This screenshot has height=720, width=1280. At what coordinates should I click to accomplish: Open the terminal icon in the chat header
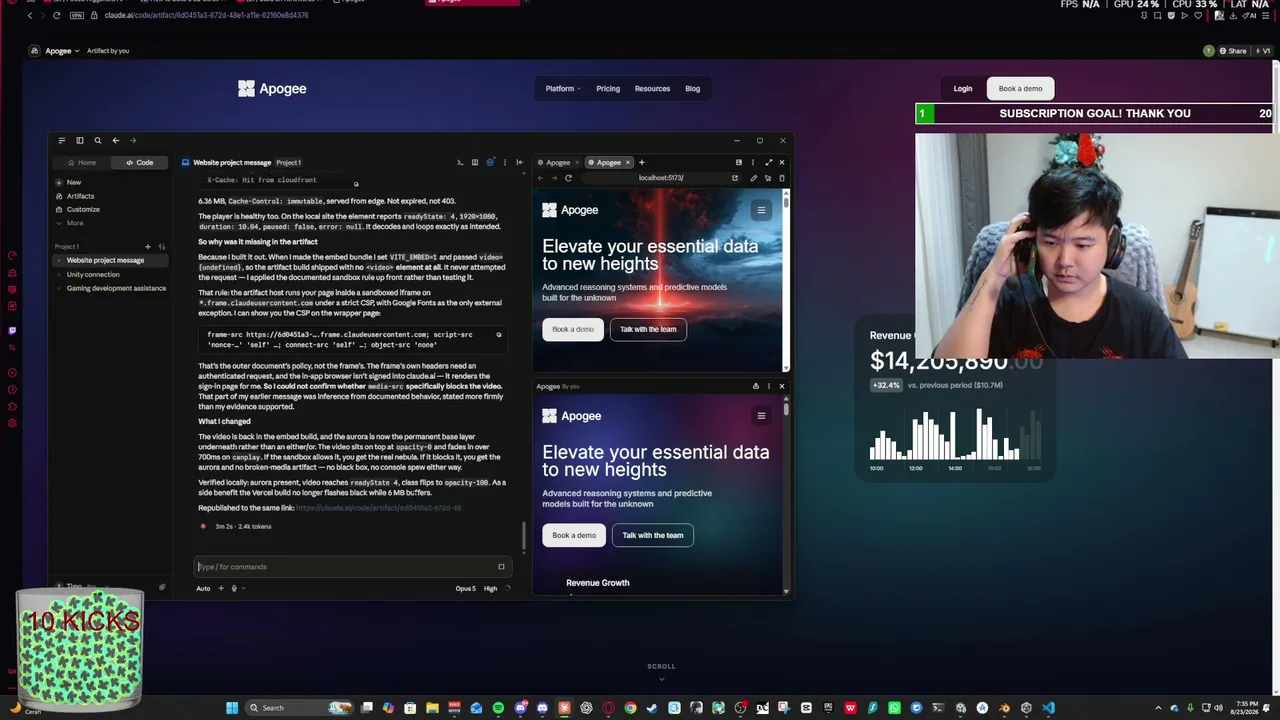tap(460, 162)
